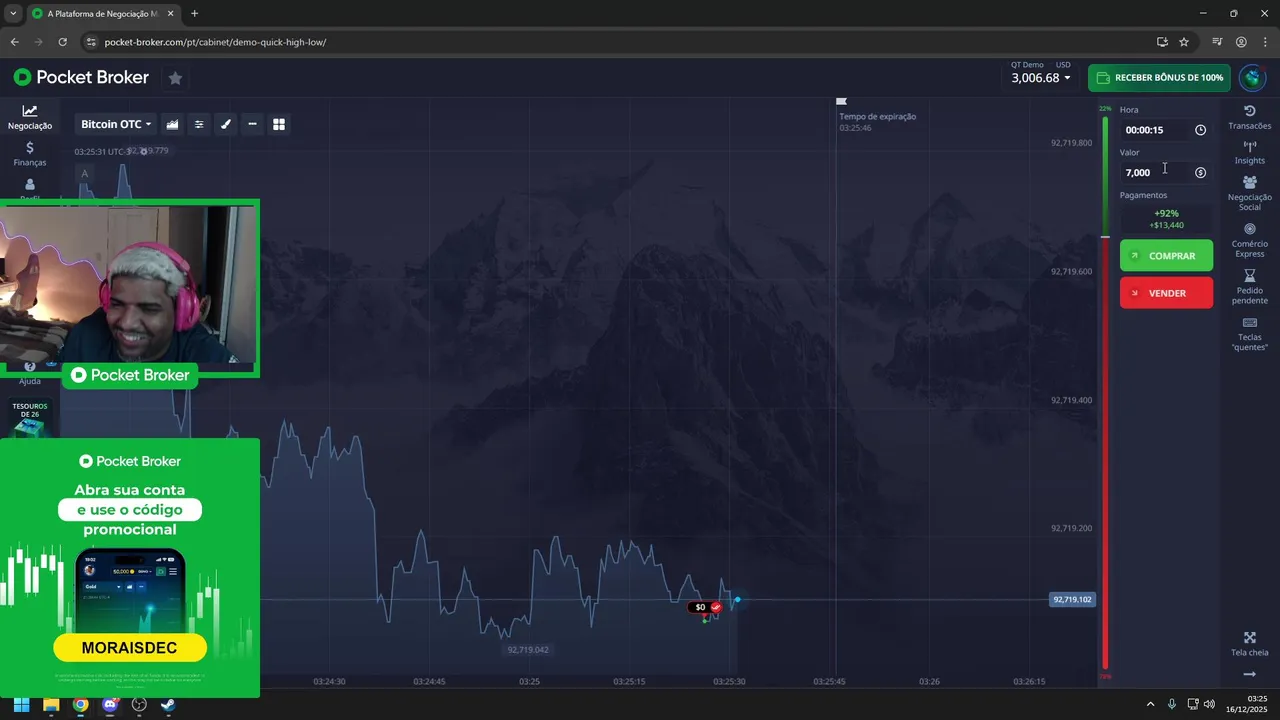This screenshot has width=1280, height=720.
Task: Open the browser tab search dropdown
Action: 13,14
